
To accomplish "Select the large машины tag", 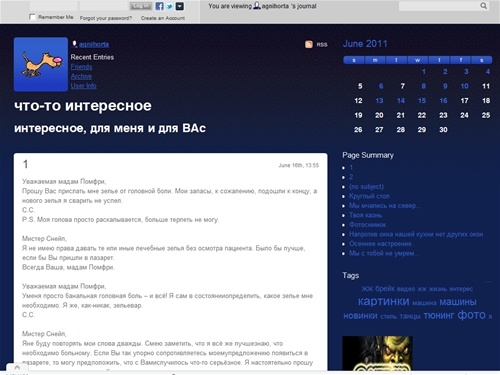I will pyautogui.click(x=458, y=302).
